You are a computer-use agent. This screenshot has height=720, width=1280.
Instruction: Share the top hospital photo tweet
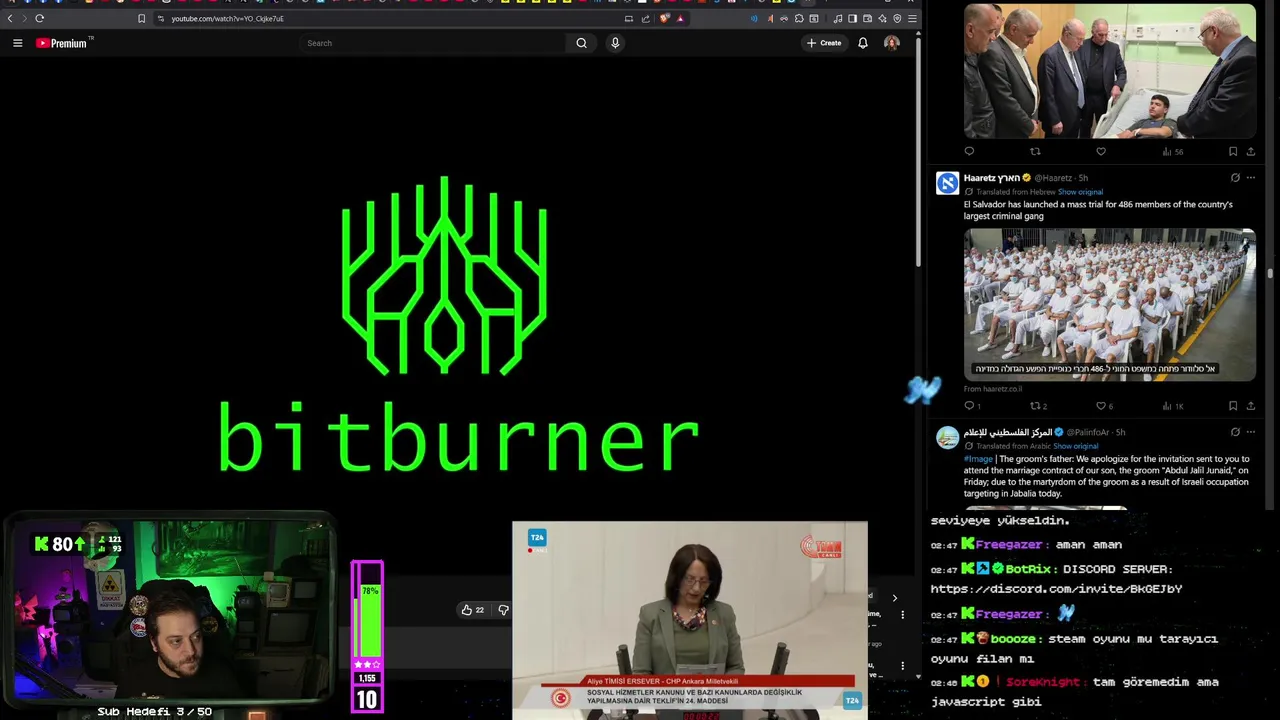pos(1250,152)
